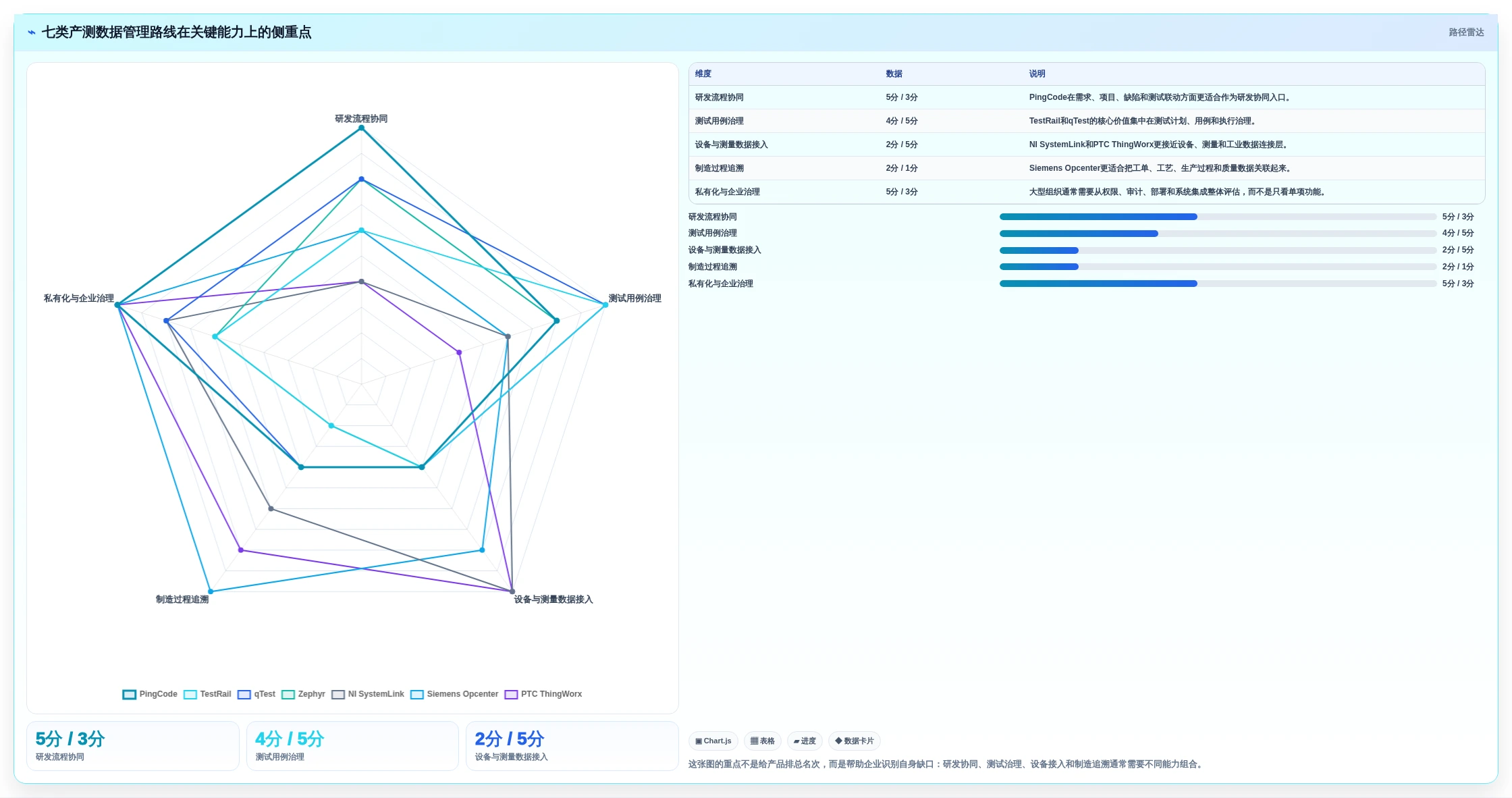Screen dimensions: 1512x798
Task: Toggle the PingCode legend swatch
Action: coord(130,694)
